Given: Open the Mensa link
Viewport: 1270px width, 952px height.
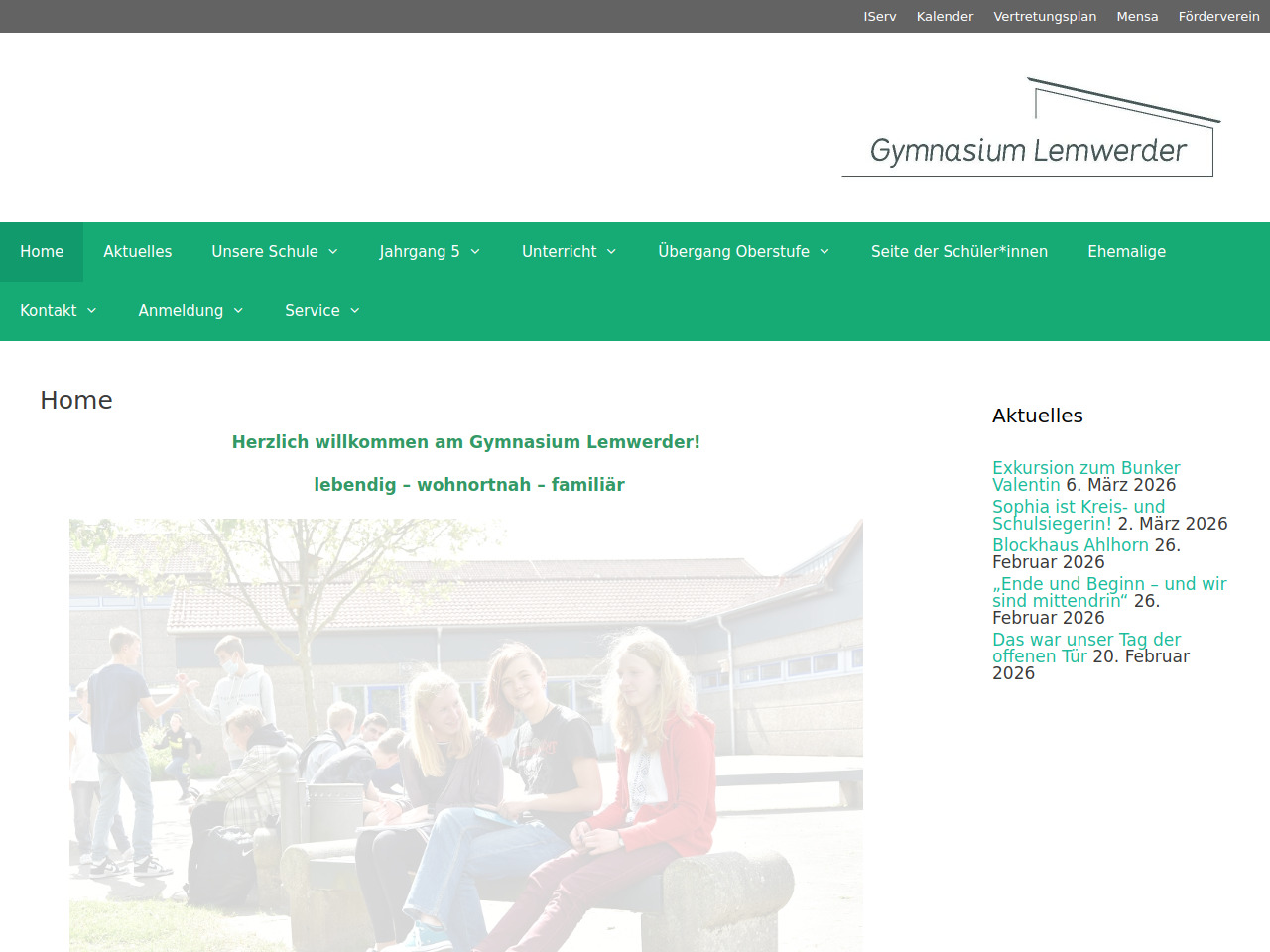Looking at the screenshot, I should [x=1137, y=17].
